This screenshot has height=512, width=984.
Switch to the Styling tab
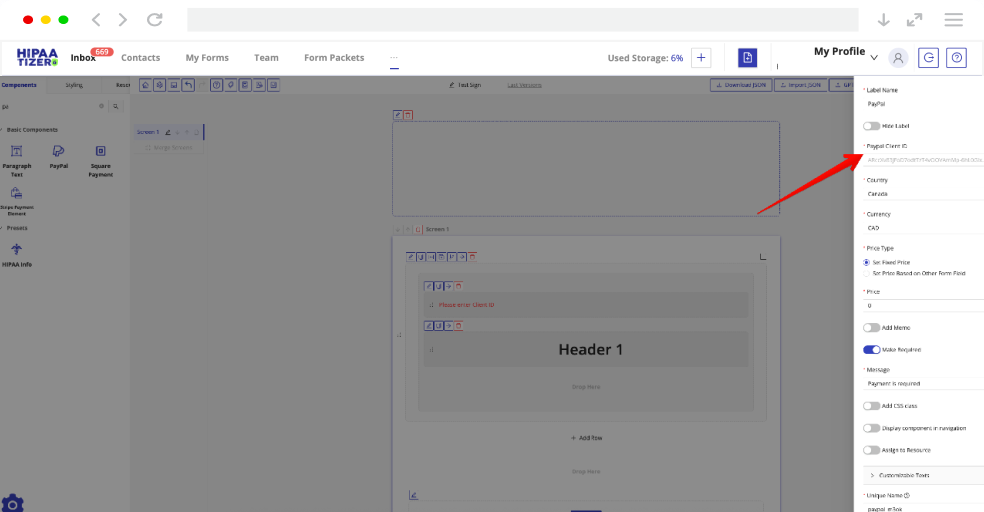[x=74, y=85]
